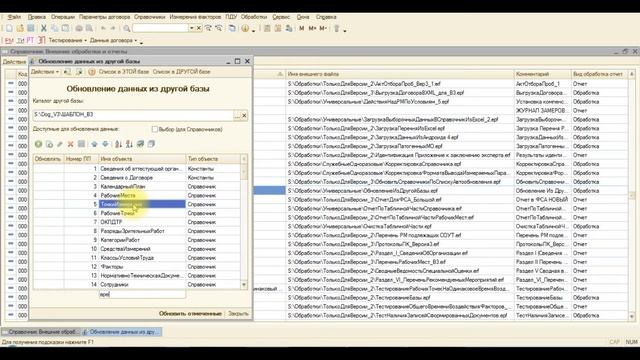Select the КлассыУсловийТруда row
Image resolution: width=640 pixels, height=360 pixels.
(x=137, y=258)
